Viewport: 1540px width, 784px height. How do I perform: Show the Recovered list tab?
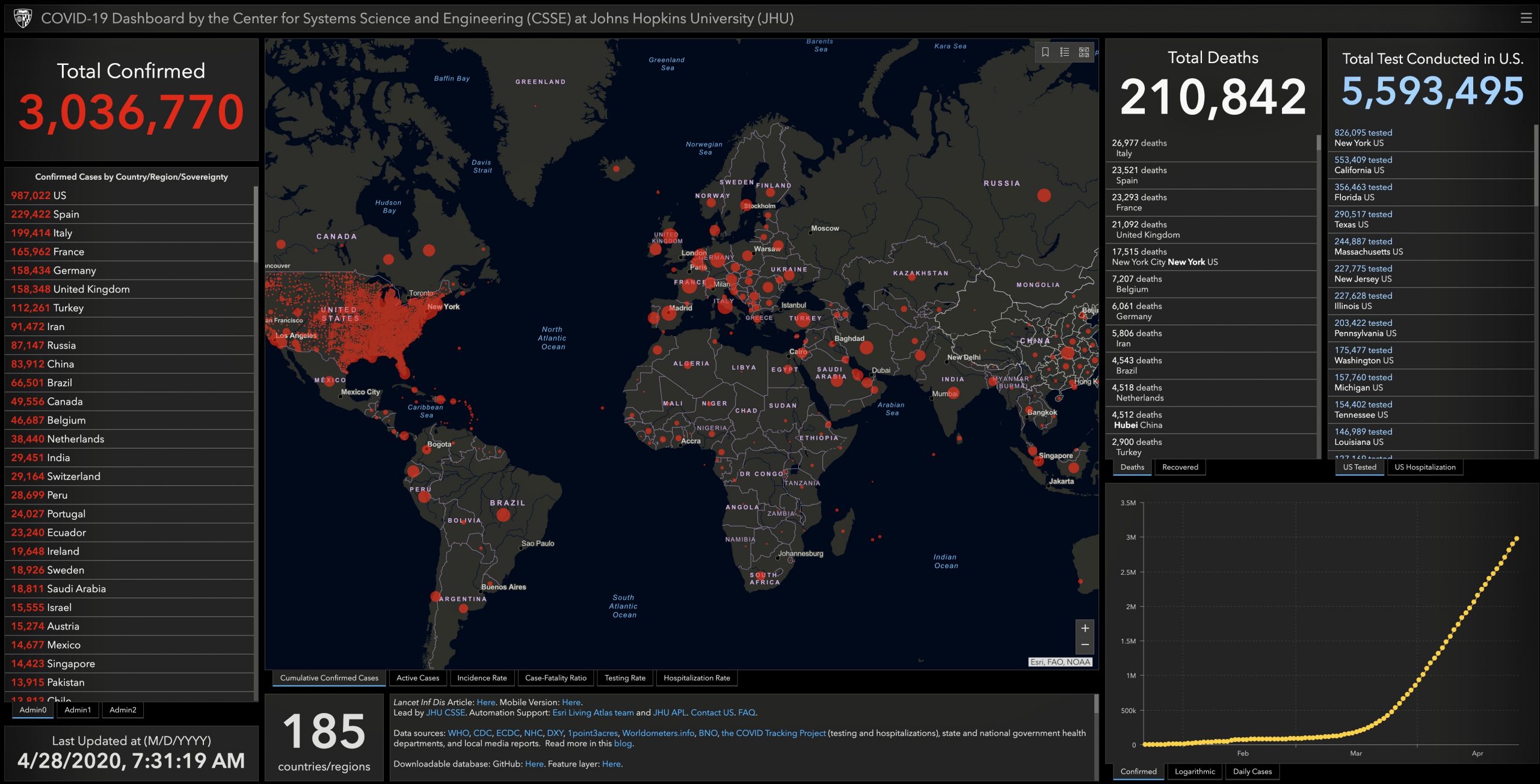(x=1180, y=467)
